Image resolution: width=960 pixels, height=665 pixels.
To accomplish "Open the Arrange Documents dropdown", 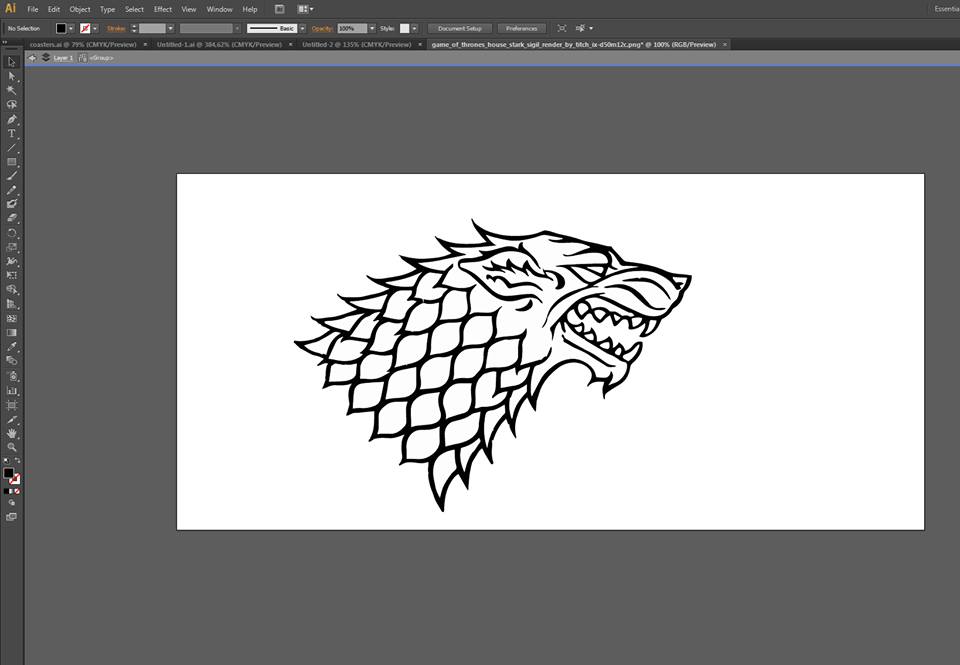I will tap(305, 9).
